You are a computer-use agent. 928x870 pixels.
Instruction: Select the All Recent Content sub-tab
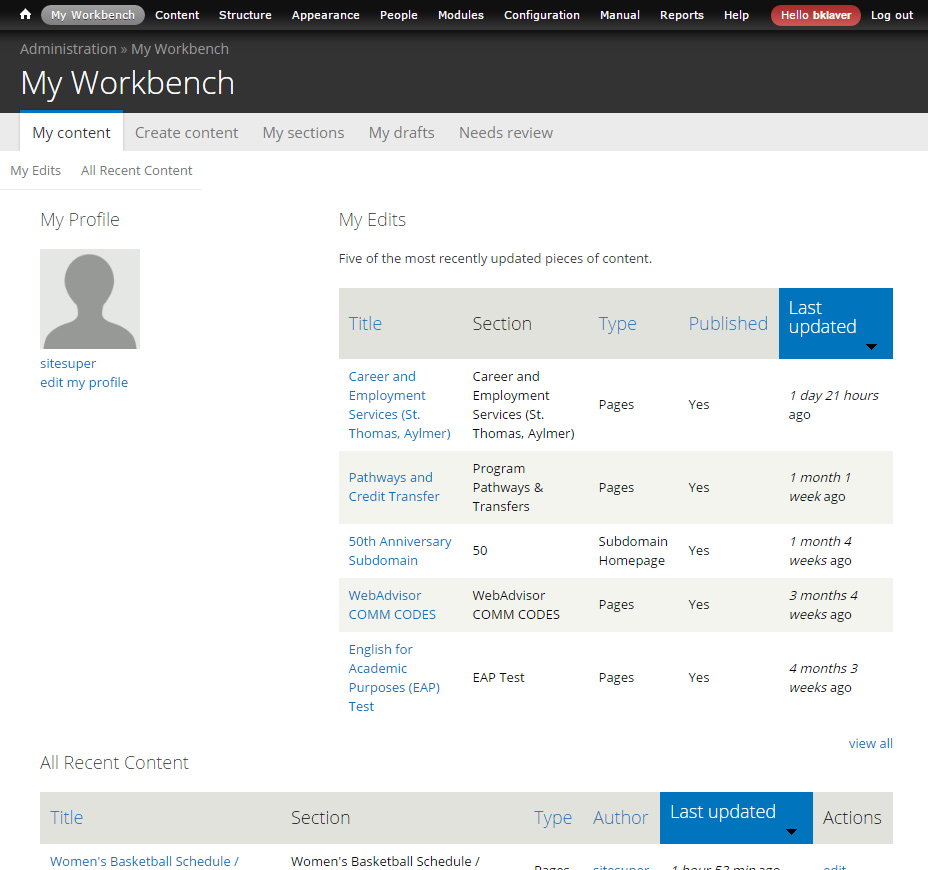point(136,170)
